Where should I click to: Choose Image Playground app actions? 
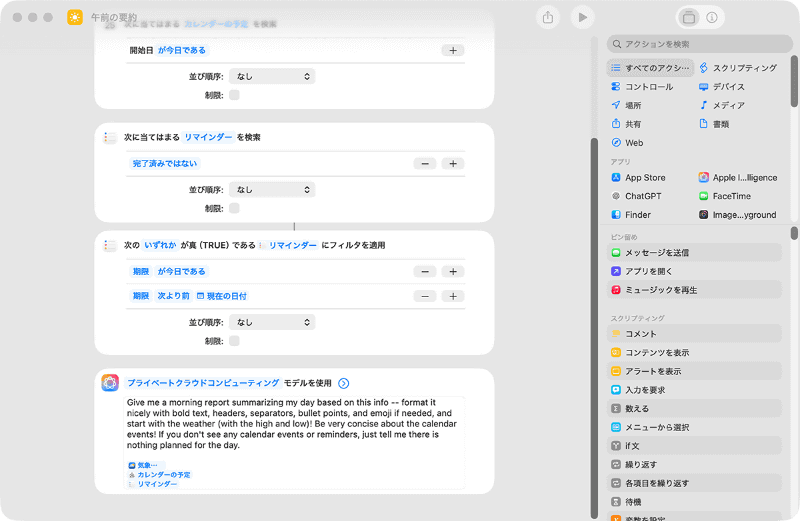738,215
